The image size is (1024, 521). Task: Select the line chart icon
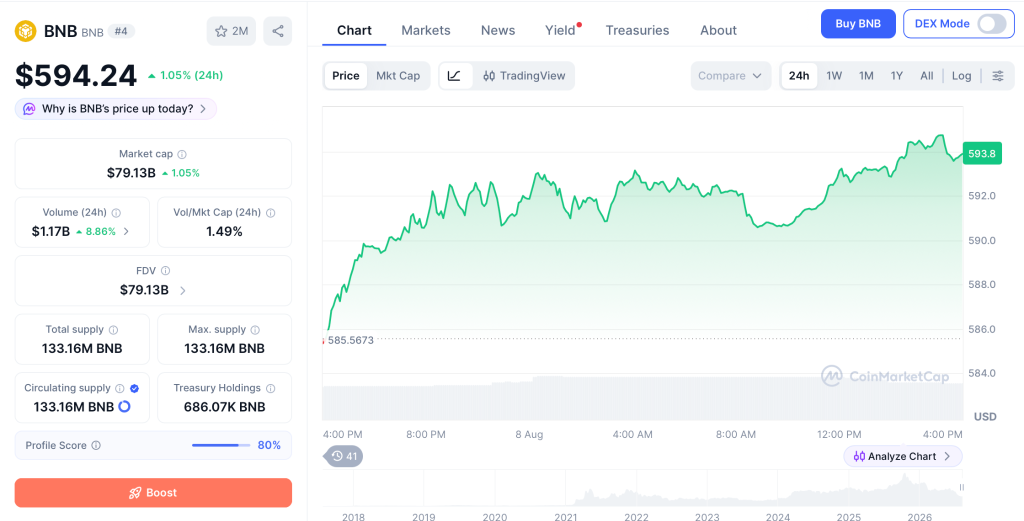455,76
